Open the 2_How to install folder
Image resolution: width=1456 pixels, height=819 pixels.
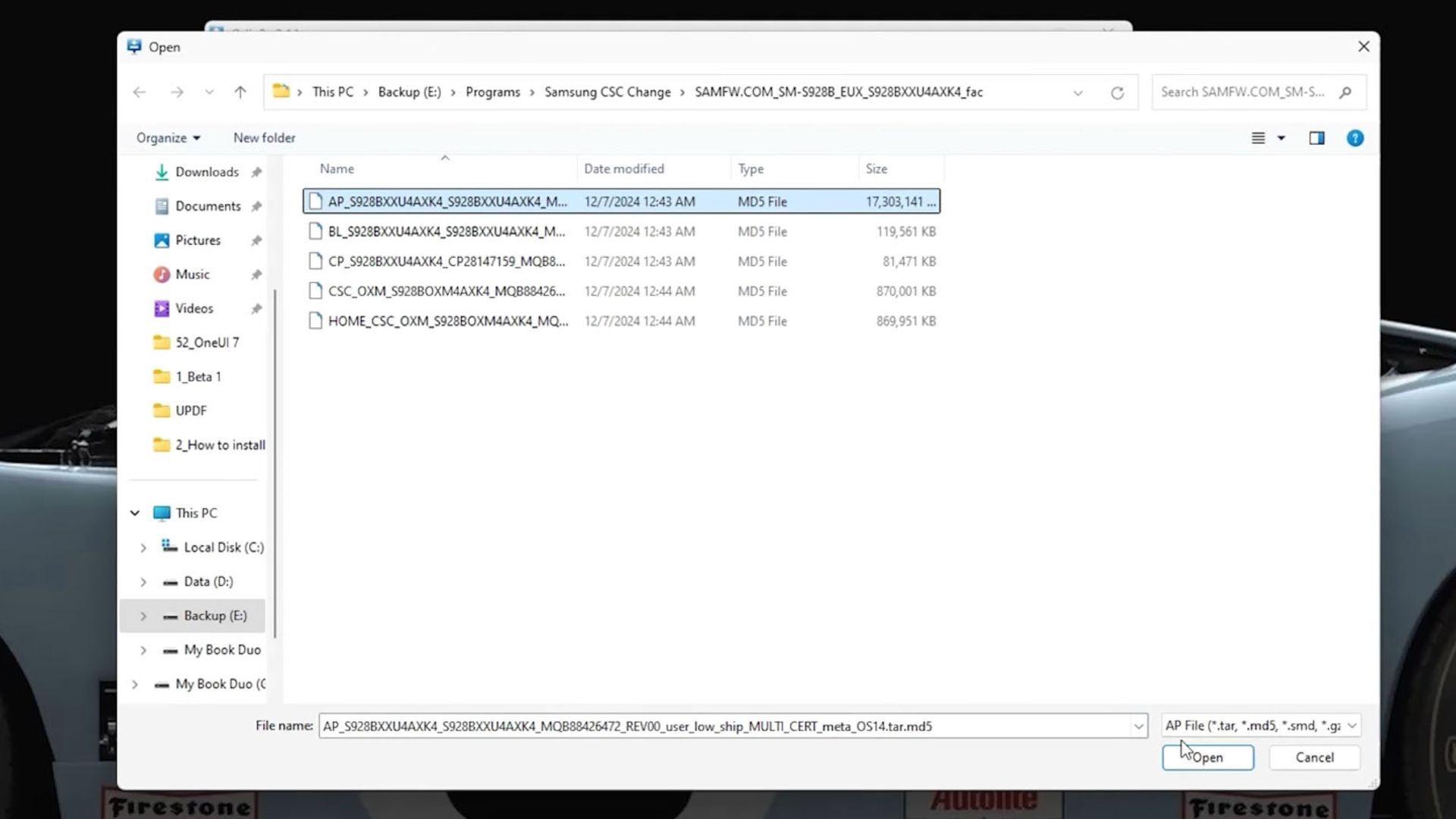click(x=220, y=445)
